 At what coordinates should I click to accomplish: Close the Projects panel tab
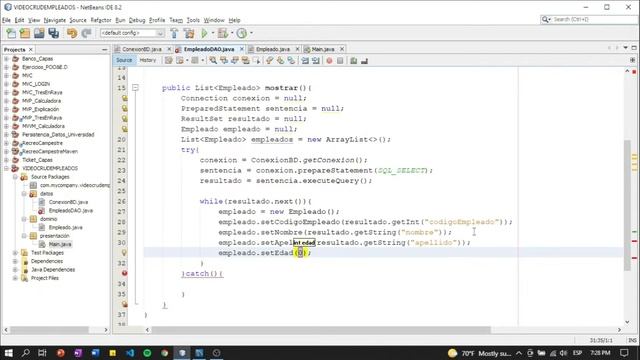click(x=31, y=49)
